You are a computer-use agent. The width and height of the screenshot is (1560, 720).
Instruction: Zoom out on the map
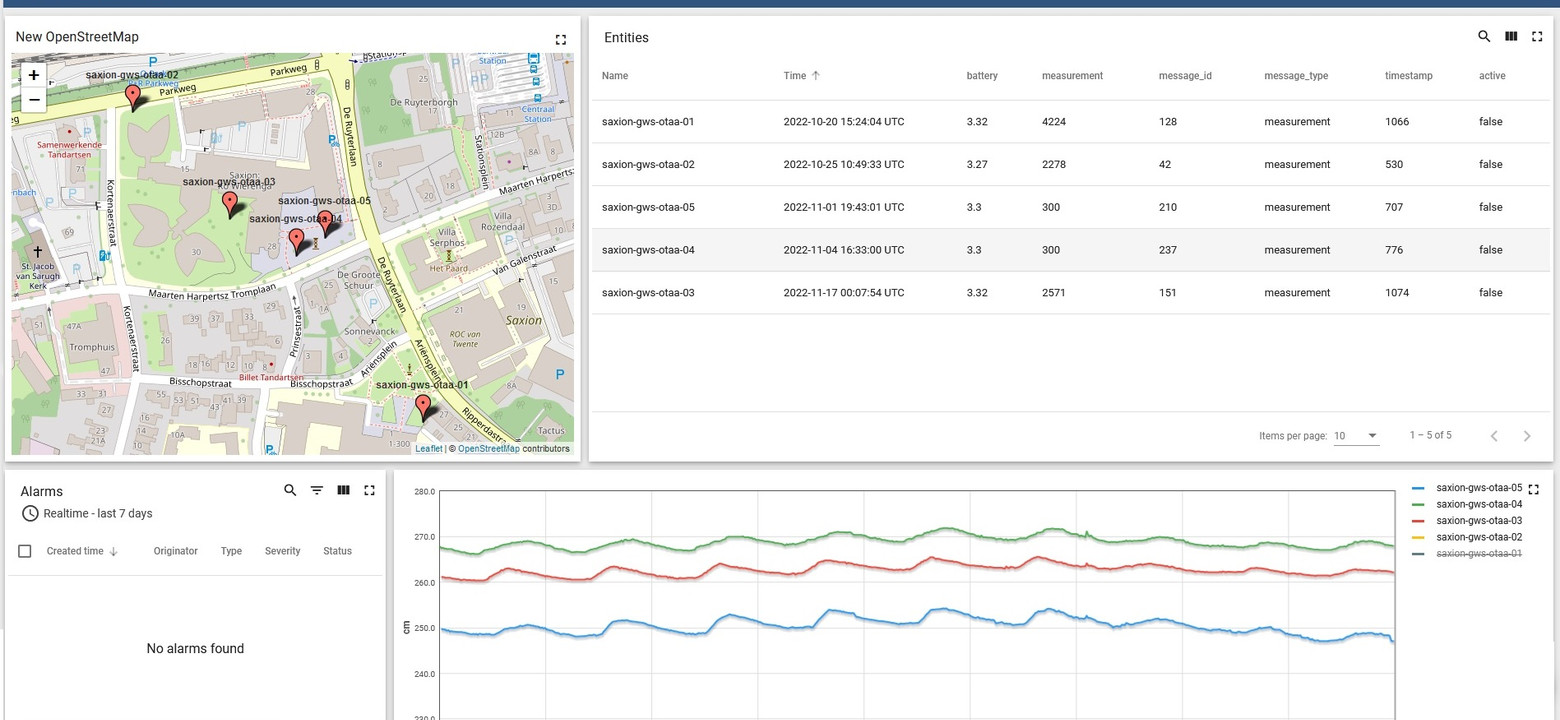(34, 100)
